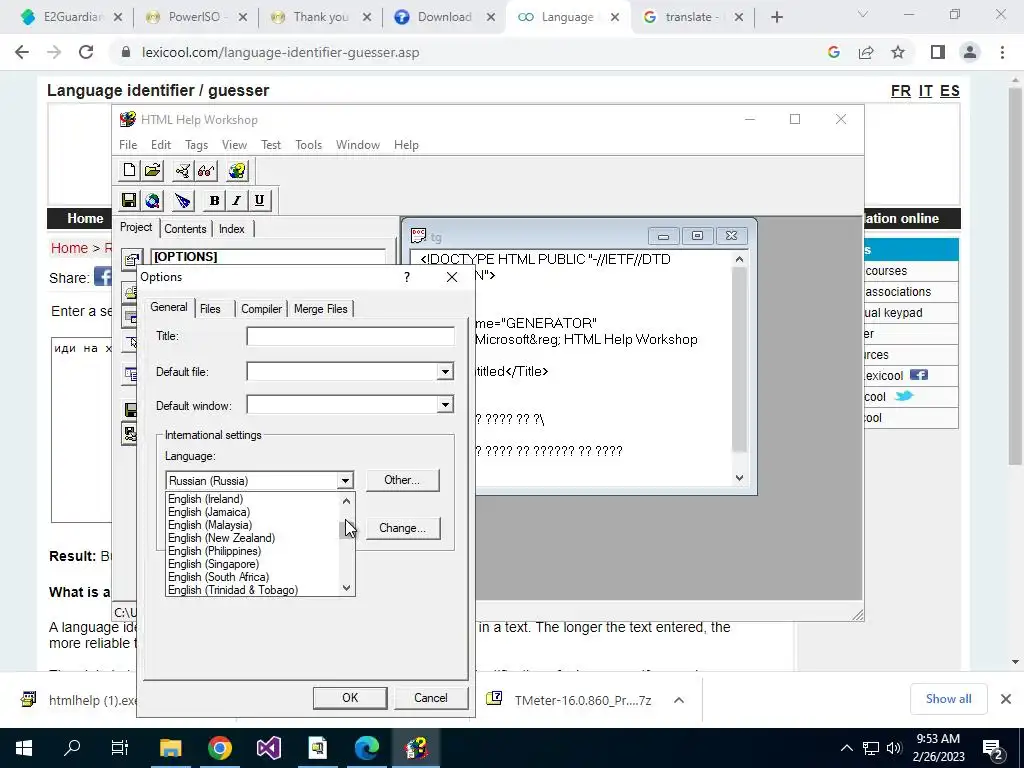Switch to the Merge Files tab
This screenshot has height=768, width=1024.
pos(321,309)
